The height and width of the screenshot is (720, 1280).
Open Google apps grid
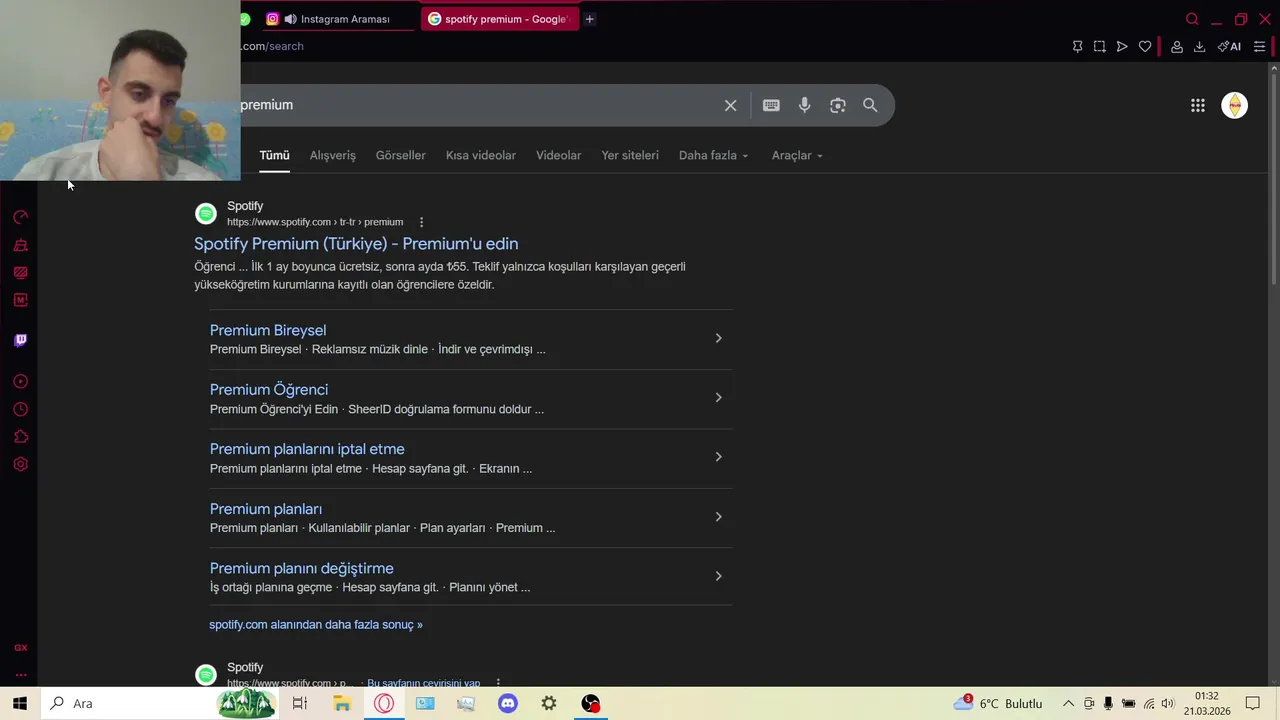[1198, 105]
